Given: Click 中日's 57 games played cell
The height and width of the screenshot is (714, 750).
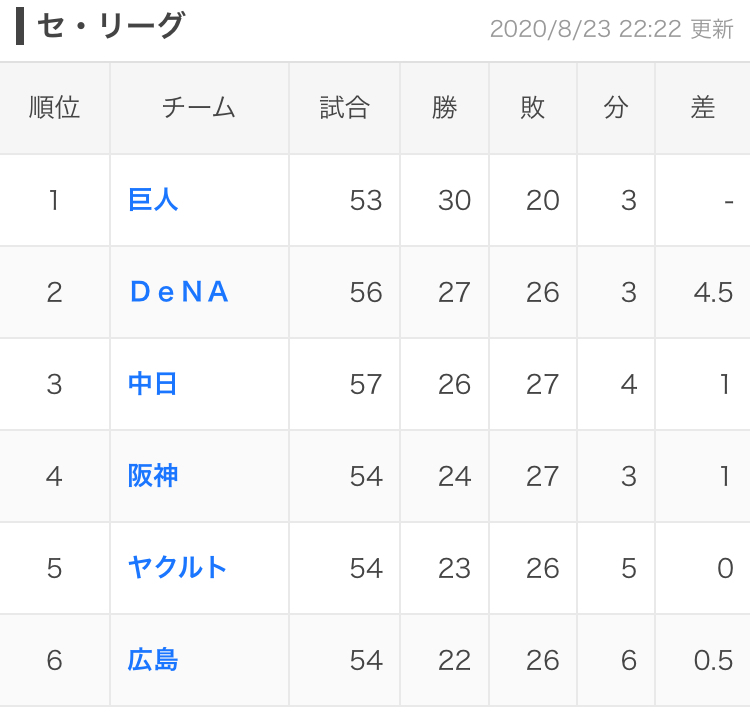Looking at the screenshot, I should (x=366, y=385).
